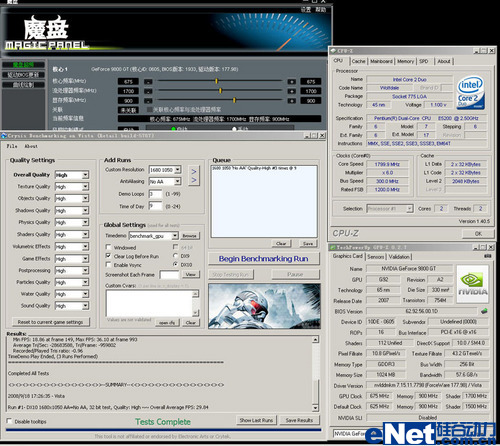Image resolution: width=500 pixels, height=446 pixels.
Task: Enable Windowed checkbox
Action: (108, 247)
